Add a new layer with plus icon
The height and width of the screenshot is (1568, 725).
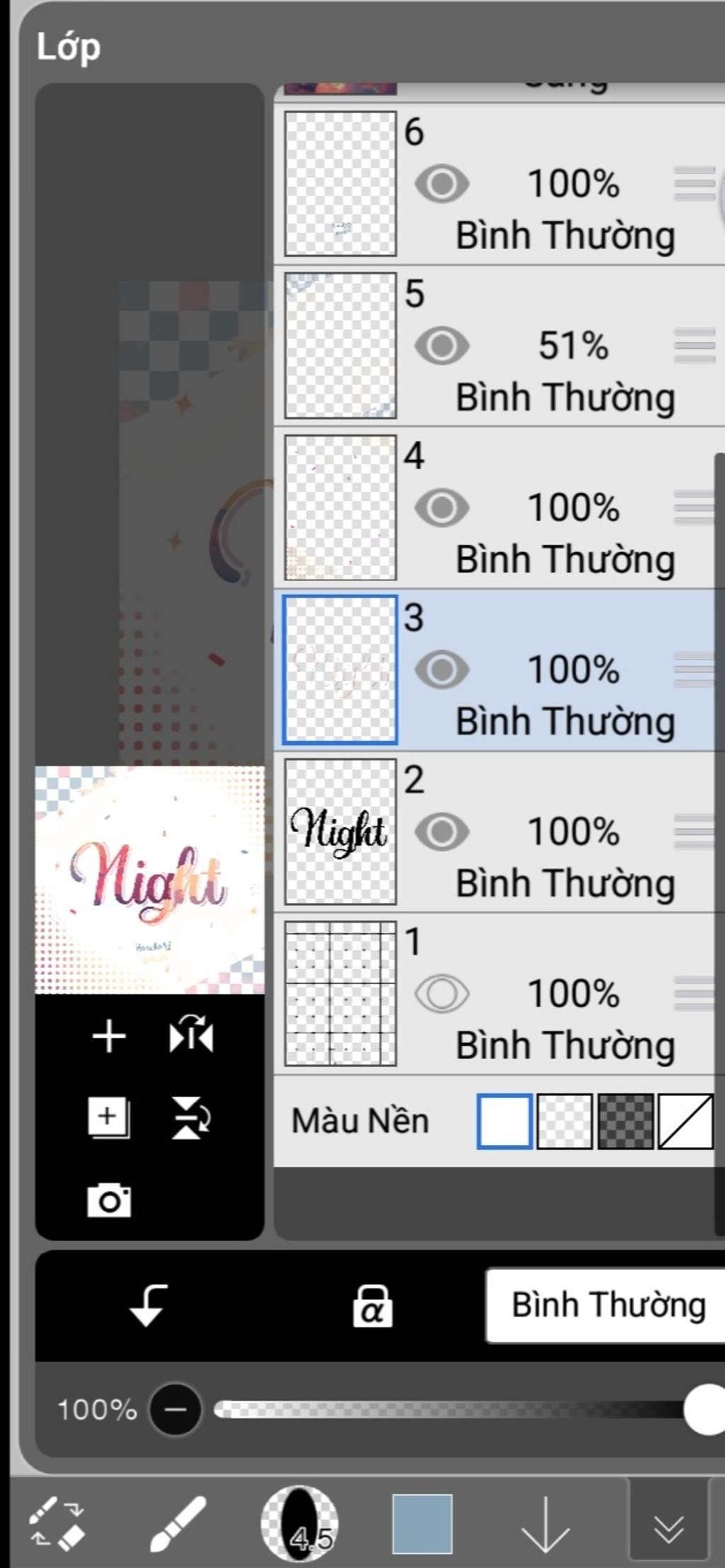click(109, 1037)
